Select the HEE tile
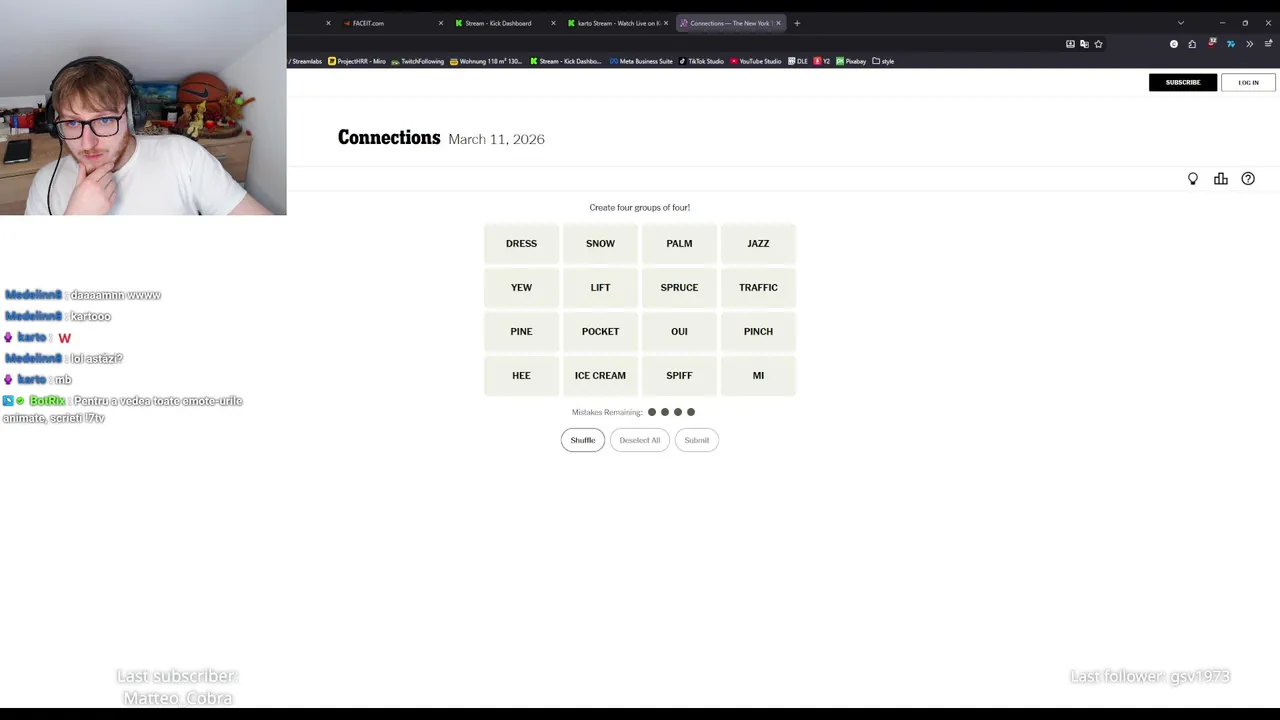Screen dimensions: 1280x720 pyautogui.click(x=521, y=375)
